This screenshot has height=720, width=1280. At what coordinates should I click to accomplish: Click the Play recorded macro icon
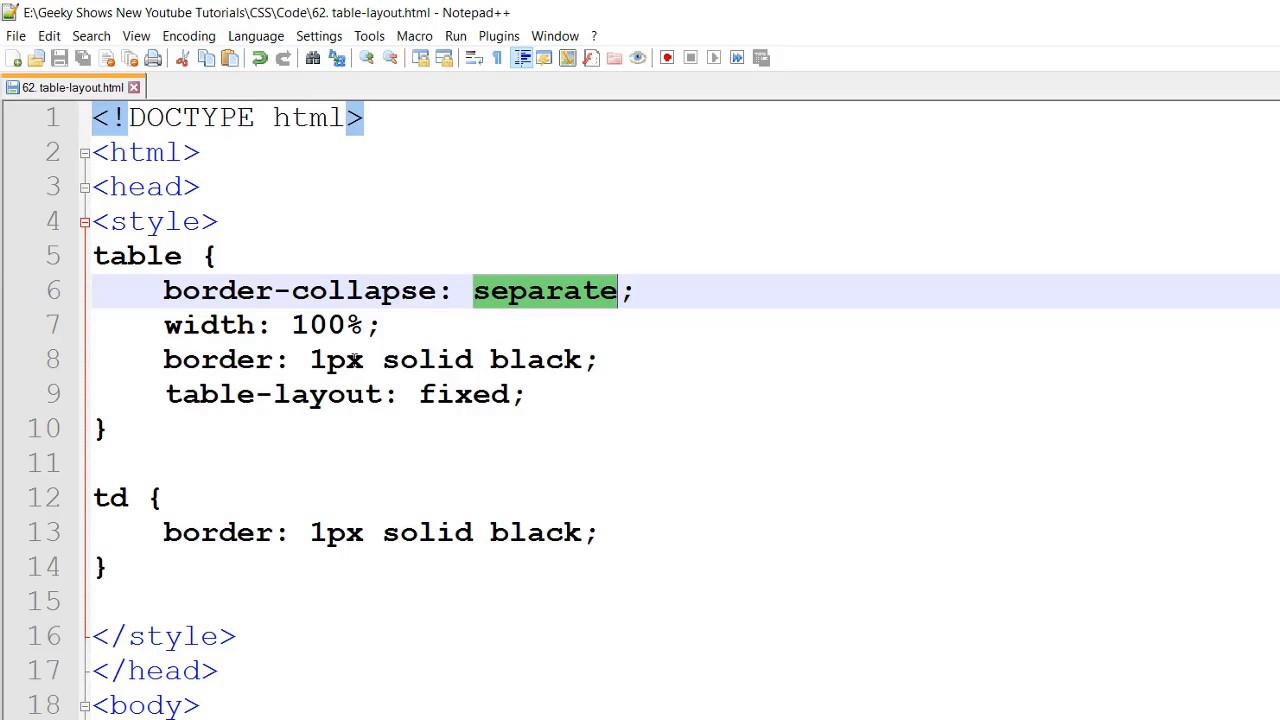[x=714, y=58]
